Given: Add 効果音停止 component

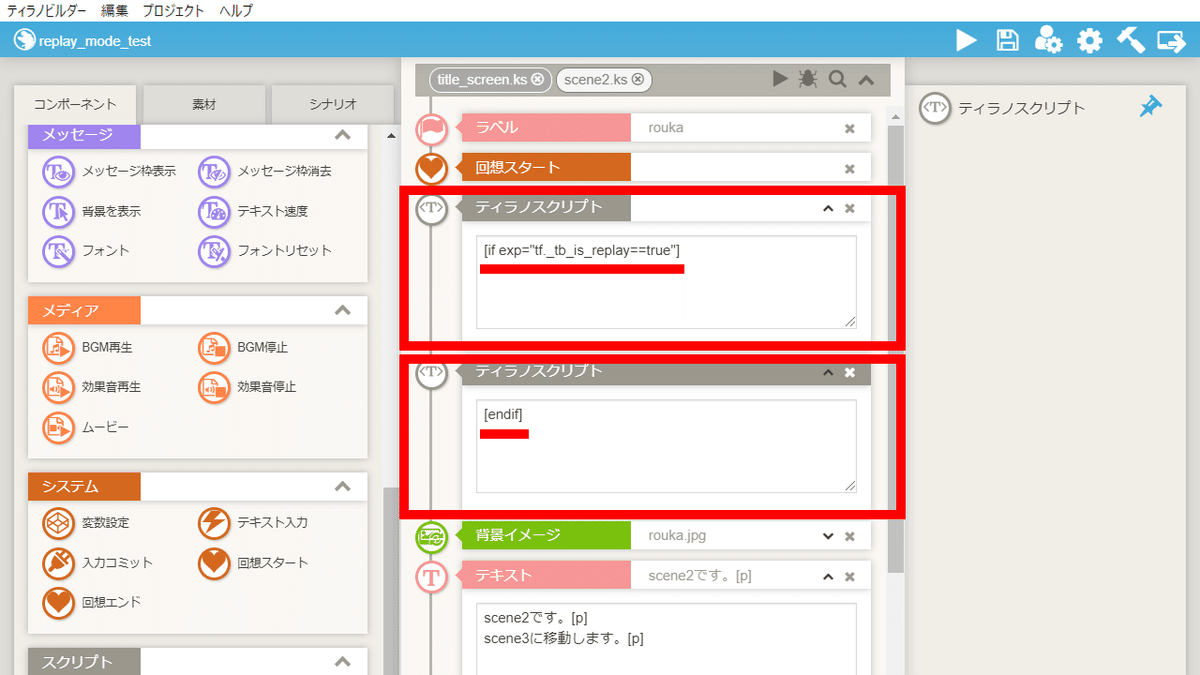Looking at the screenshot, I should click(248, 386).
